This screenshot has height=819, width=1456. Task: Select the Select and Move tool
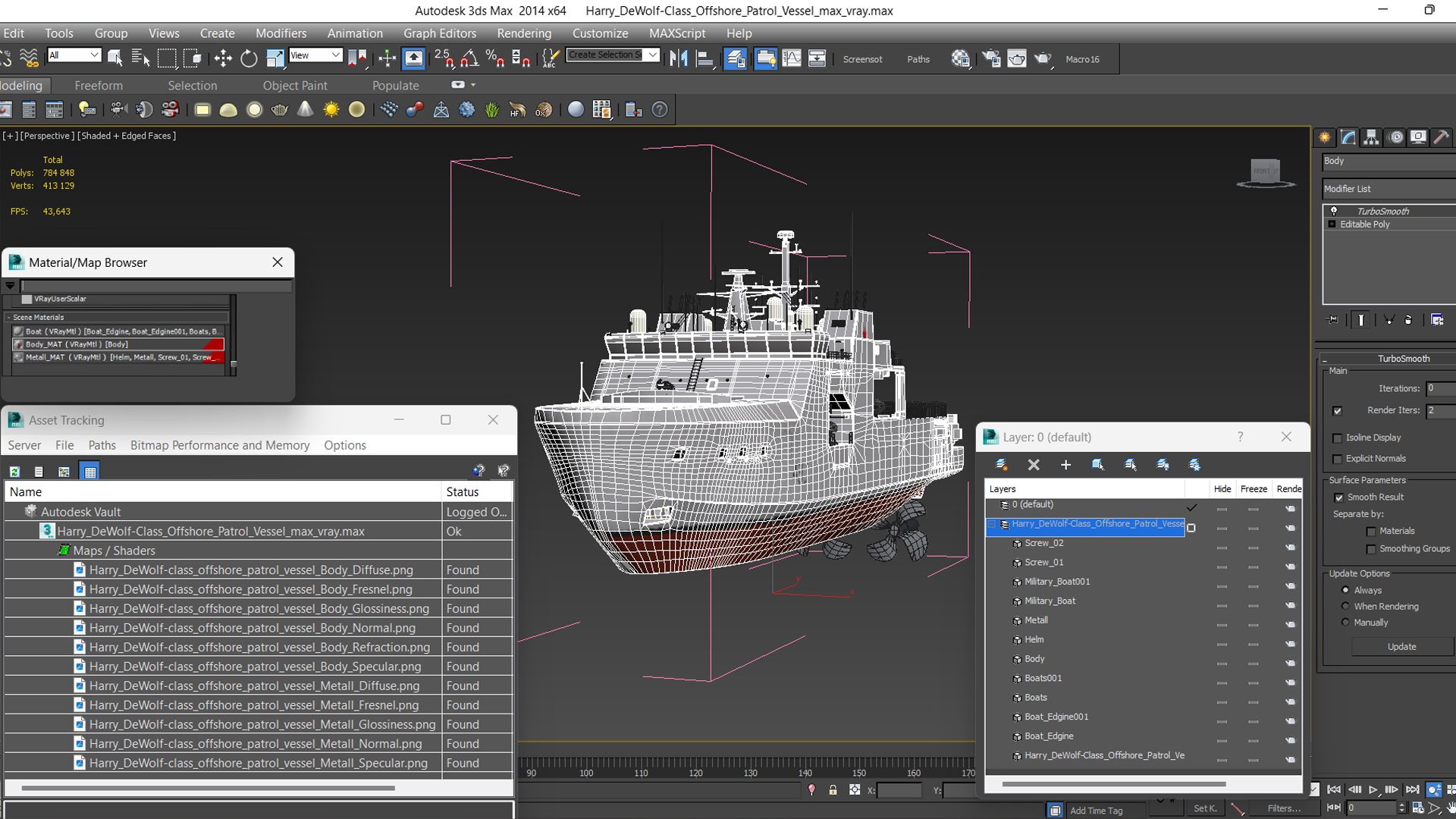click(x=223, y=58)
